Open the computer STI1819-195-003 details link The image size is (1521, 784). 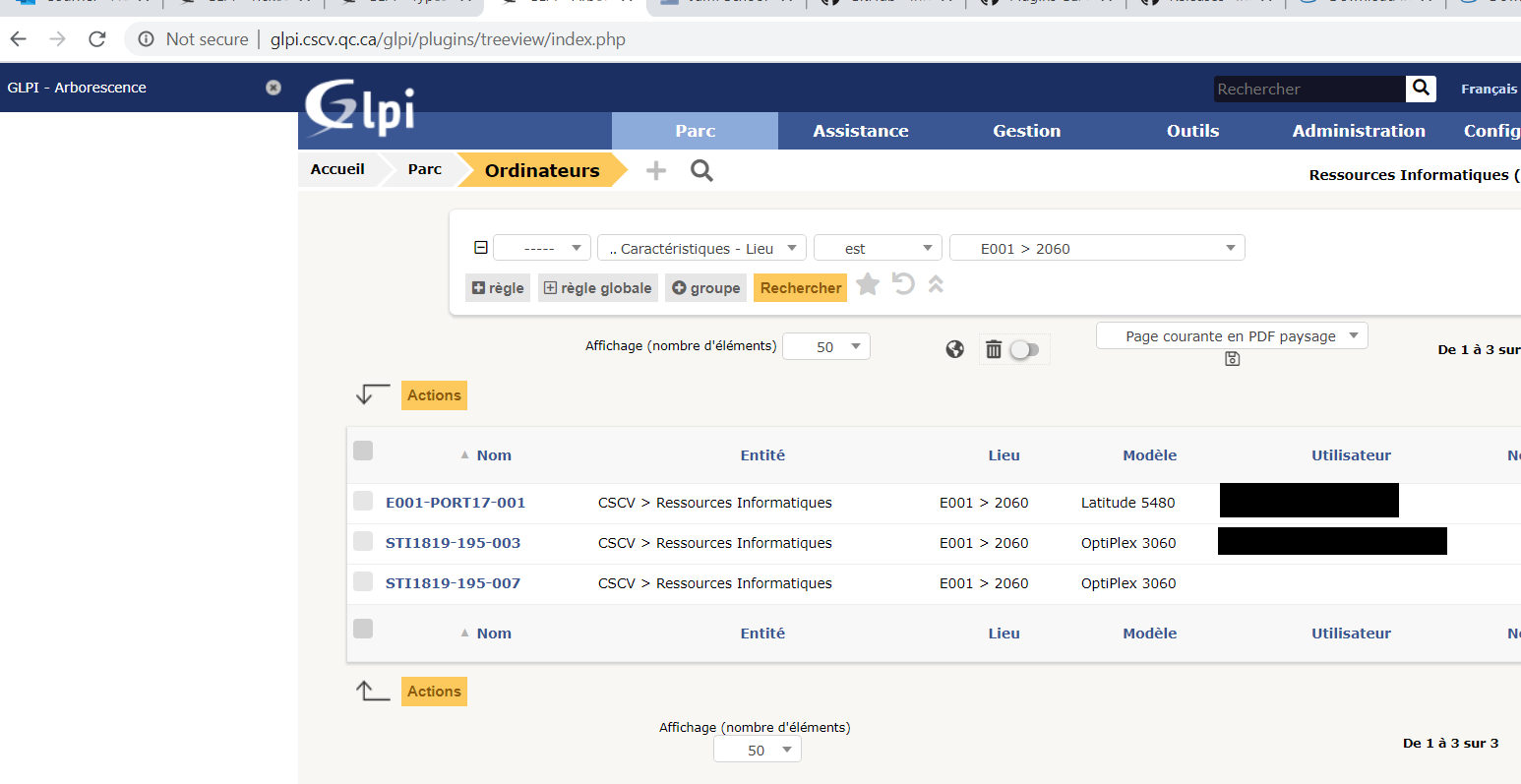click(x=453, y=542)
